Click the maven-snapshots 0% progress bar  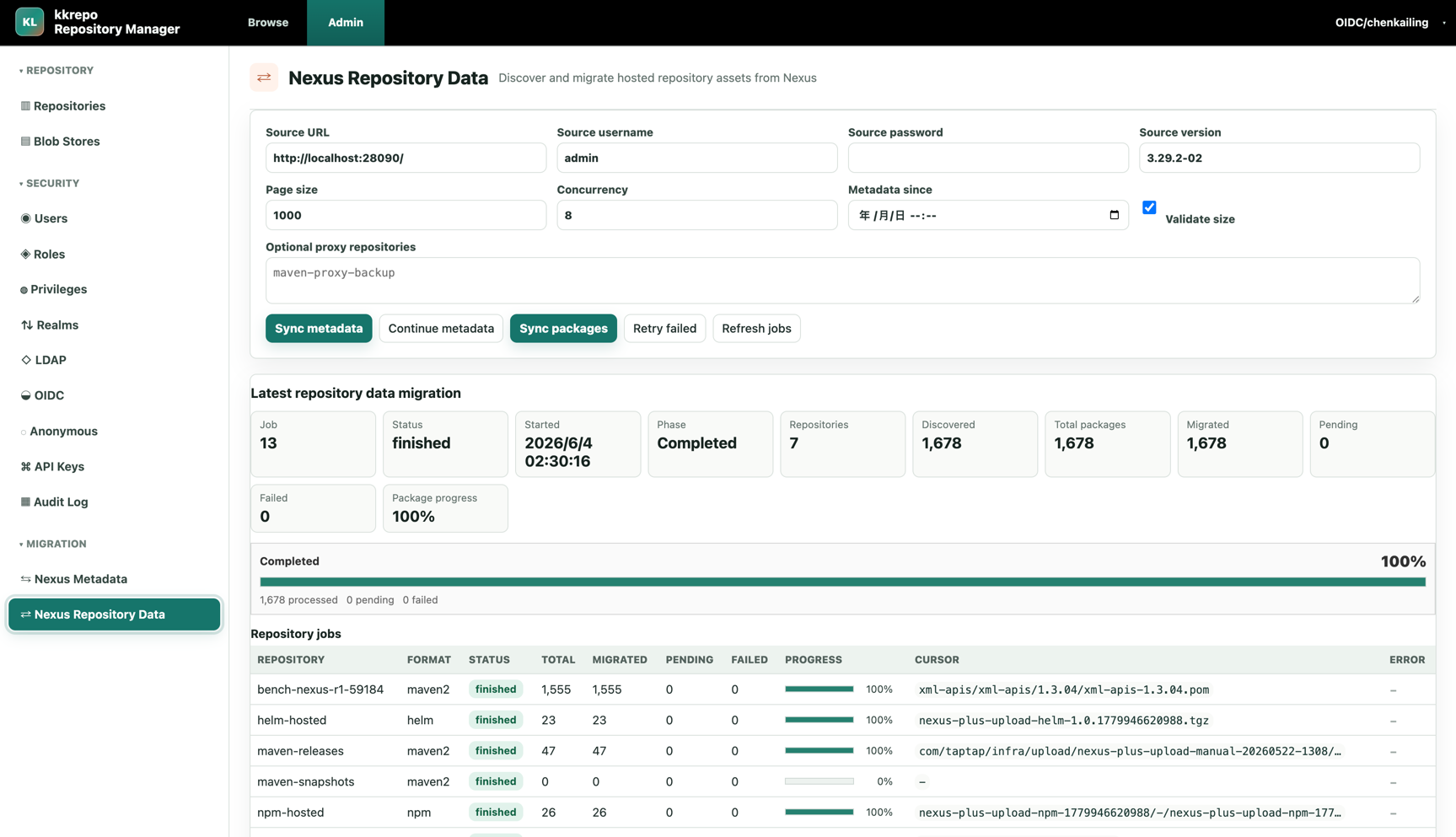819,781
